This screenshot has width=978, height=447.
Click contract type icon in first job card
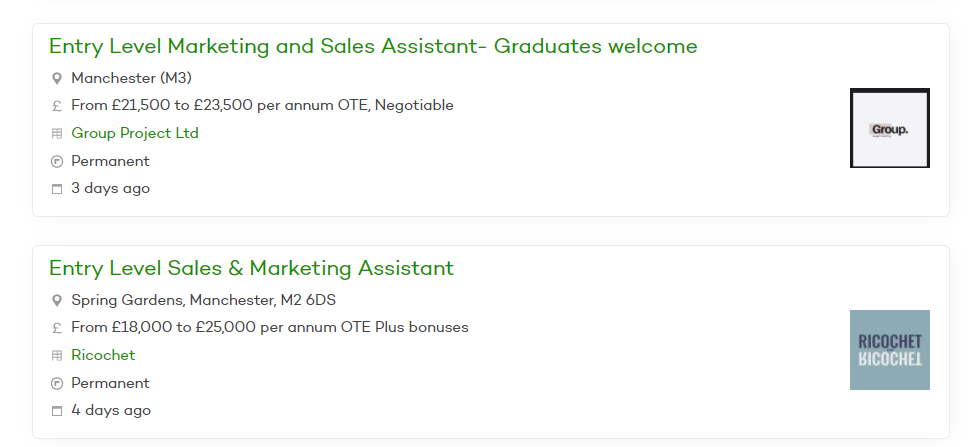tap(57, 162)
